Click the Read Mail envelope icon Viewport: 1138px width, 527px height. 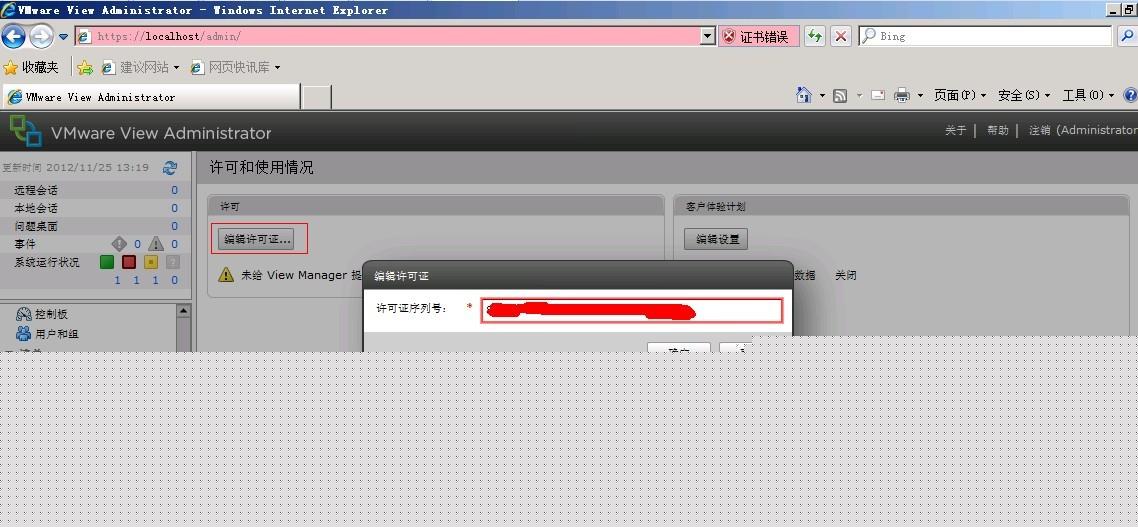pyautogui.click(x=877, y=95)
